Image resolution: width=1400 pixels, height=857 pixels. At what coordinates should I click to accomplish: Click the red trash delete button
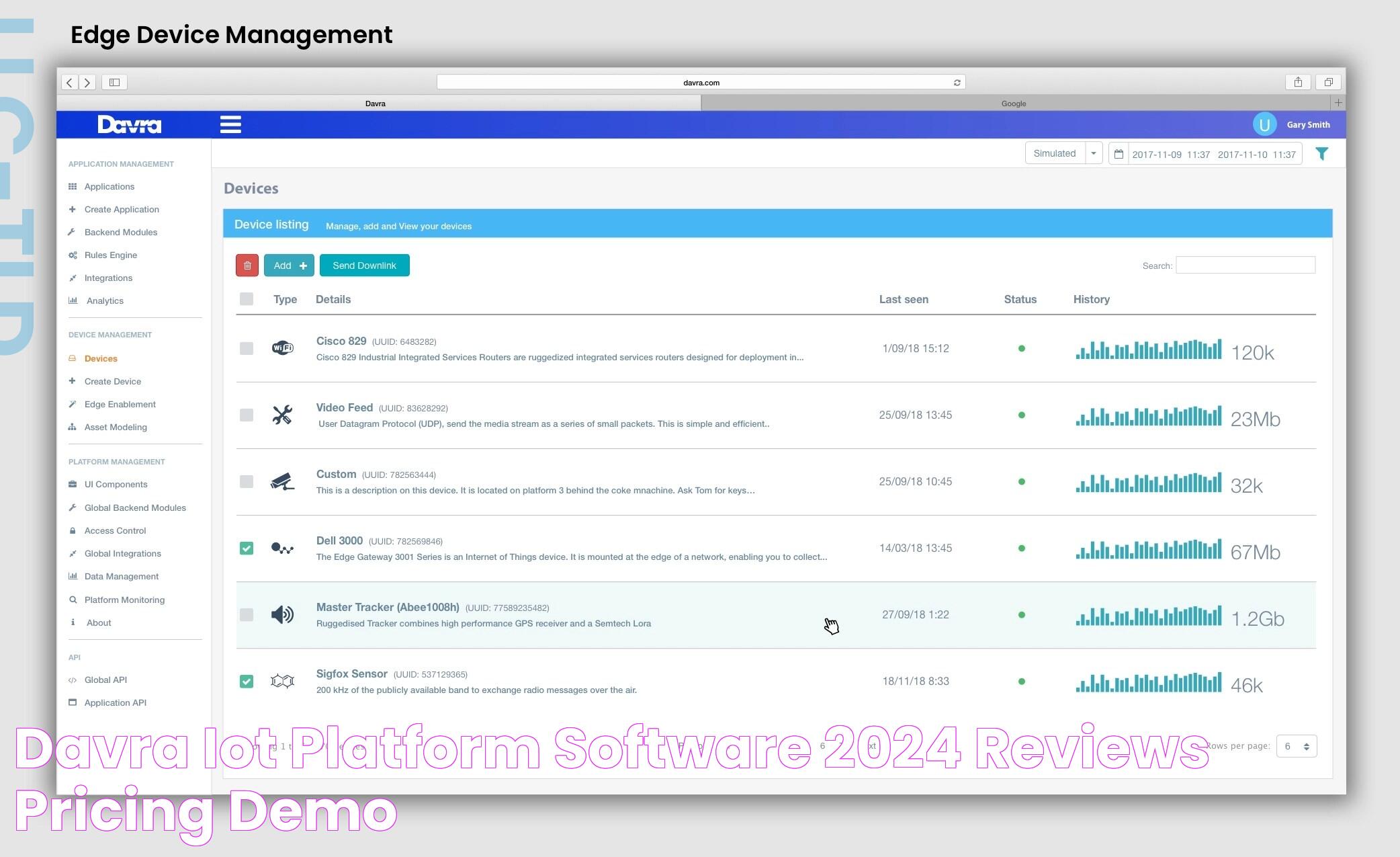247,266
